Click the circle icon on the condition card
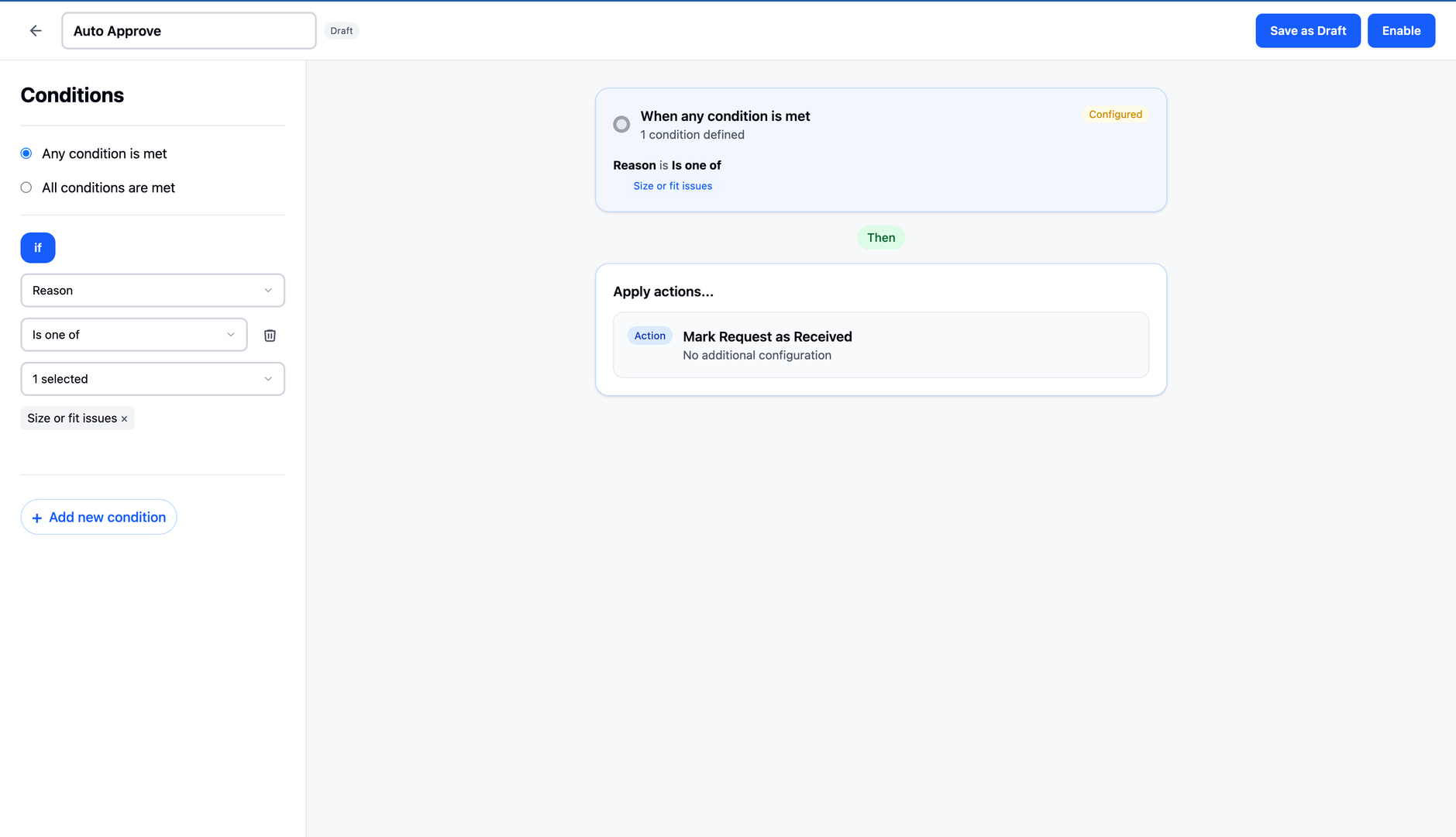Screen dimensions: 1456x837 click(621, 124)
